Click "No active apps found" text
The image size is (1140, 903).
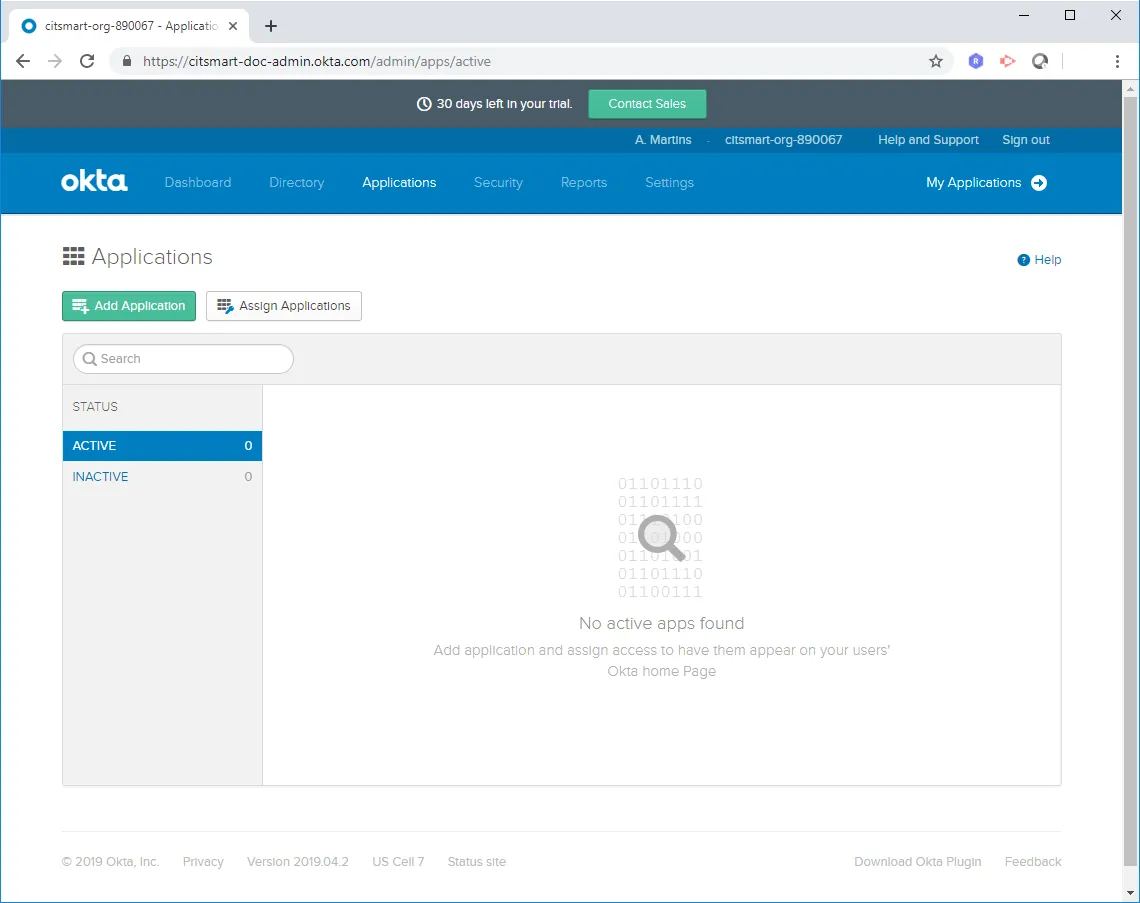(662, 623)
